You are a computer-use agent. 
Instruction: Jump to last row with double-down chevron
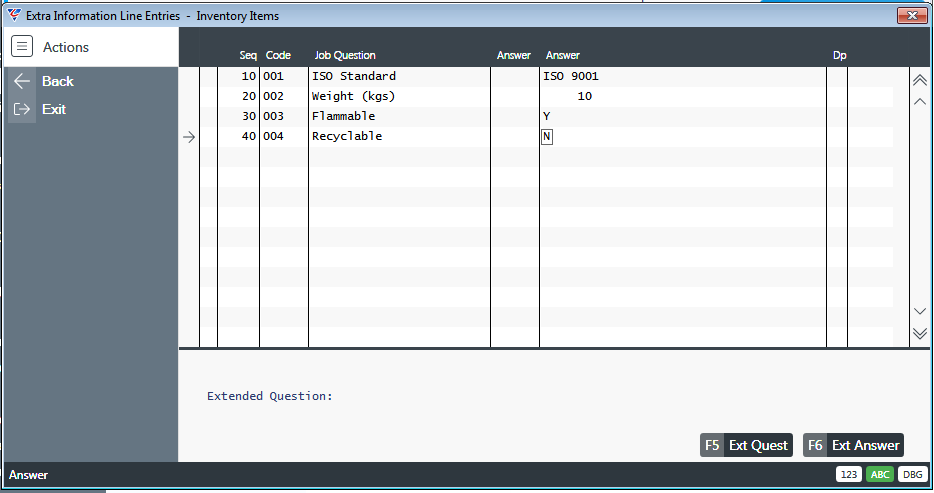pyautogui.click(x=920, y=333)
